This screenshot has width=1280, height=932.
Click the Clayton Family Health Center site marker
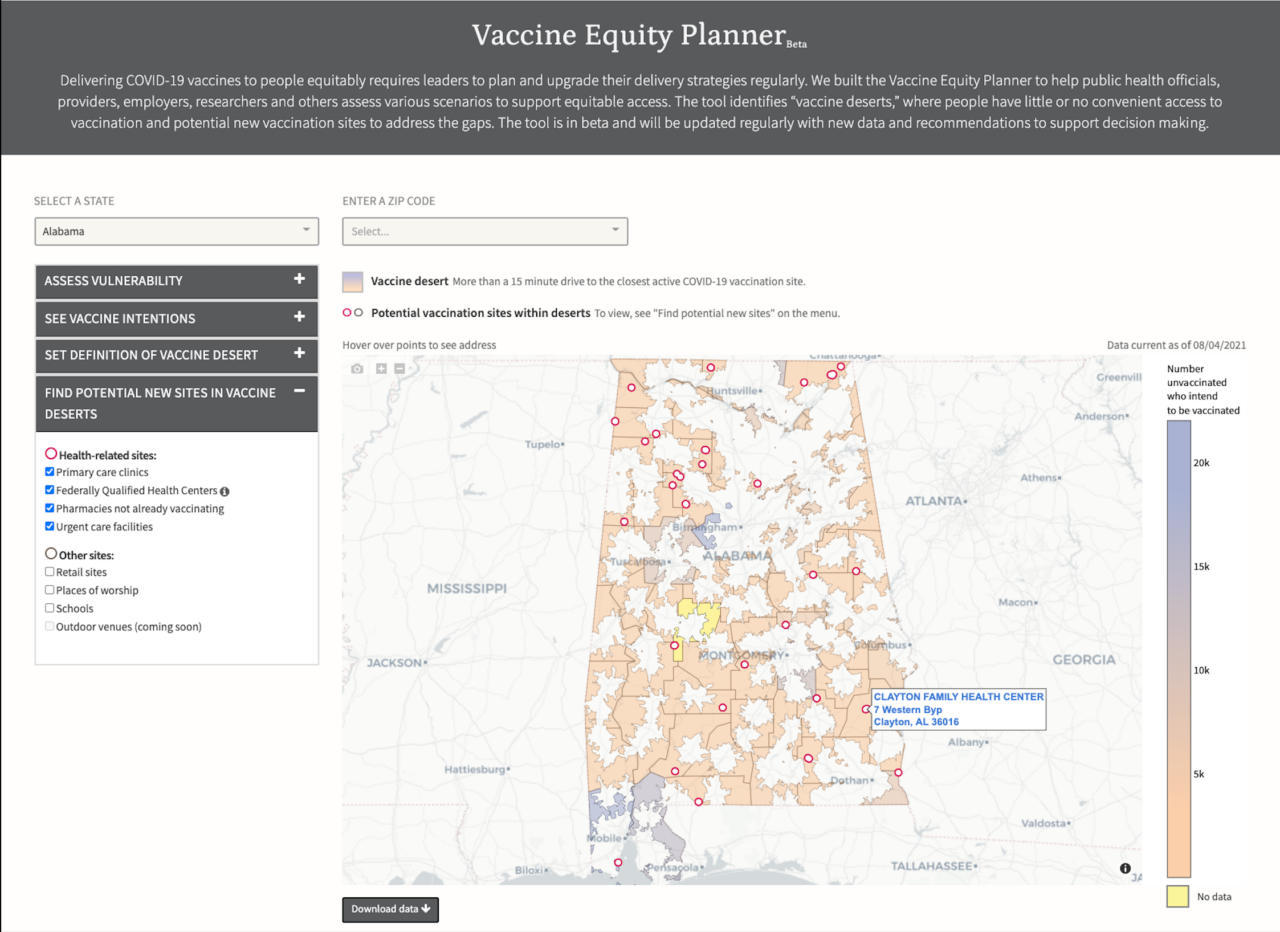[x=866, y=709]
